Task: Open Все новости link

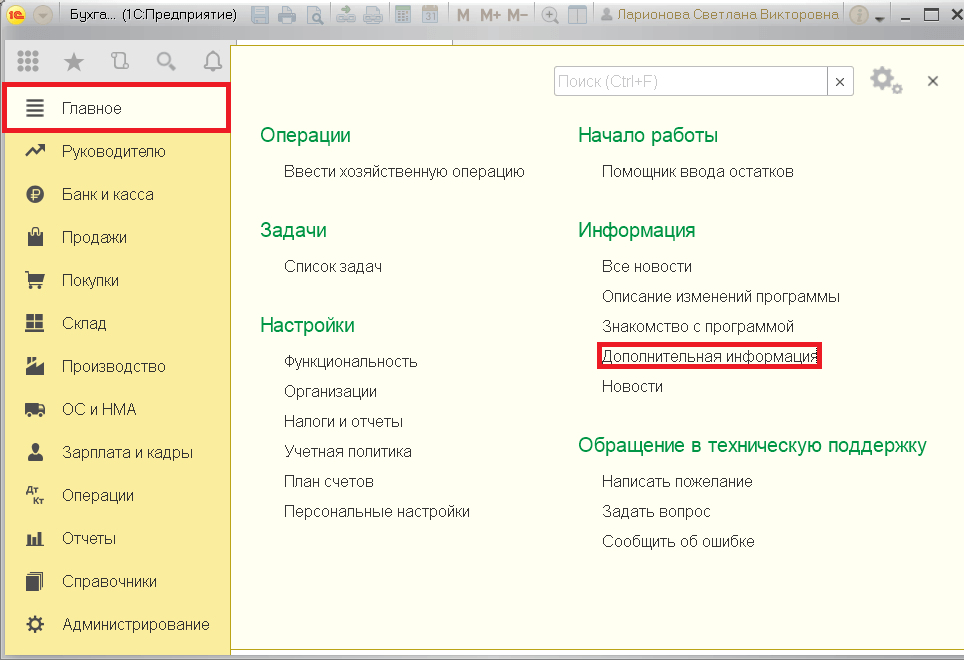Action: pos(646,267)
